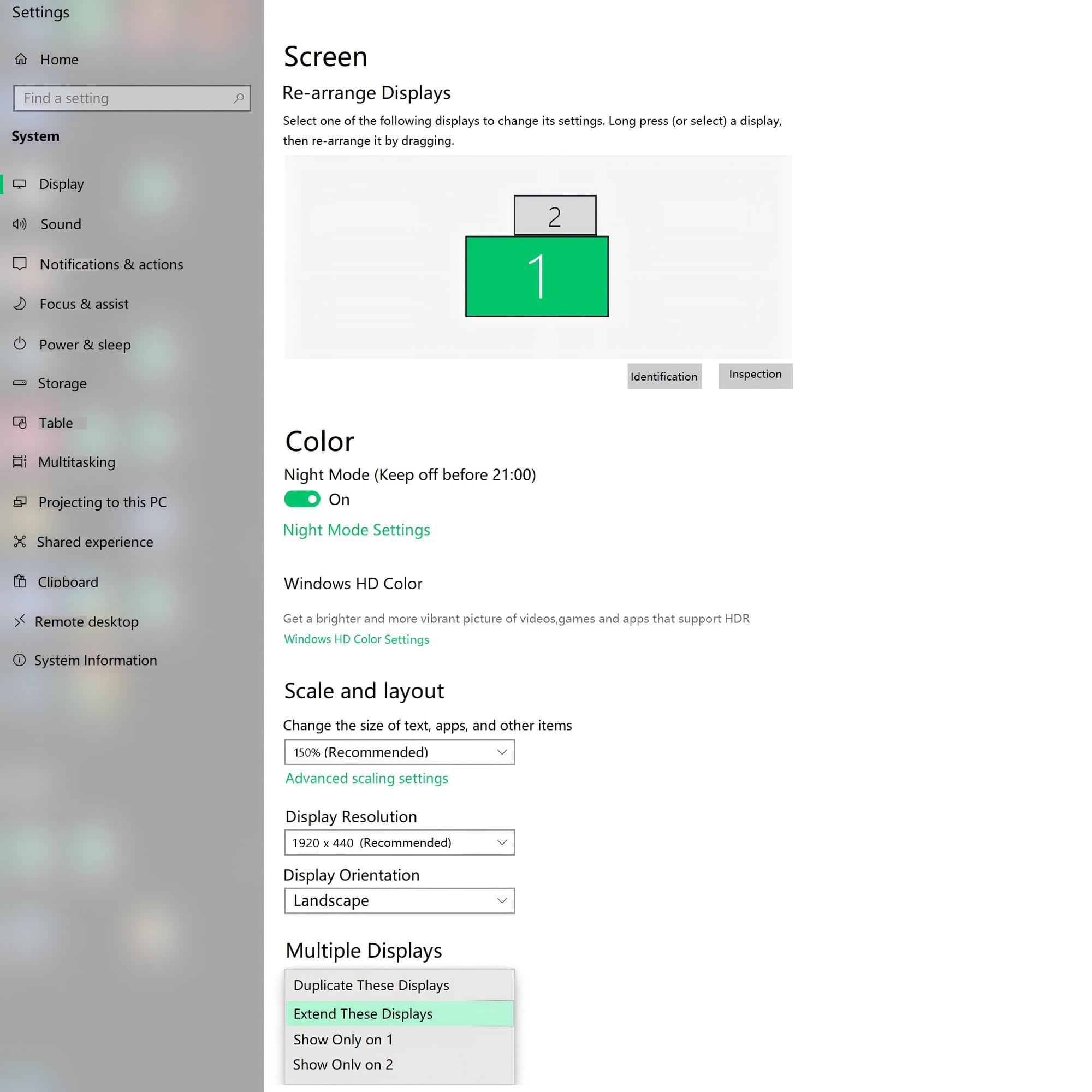This screenshot has width=1092, height=1092.
Task: Open Night Mode Settings link
Action: pyautogui.click(x=356, y=530)
